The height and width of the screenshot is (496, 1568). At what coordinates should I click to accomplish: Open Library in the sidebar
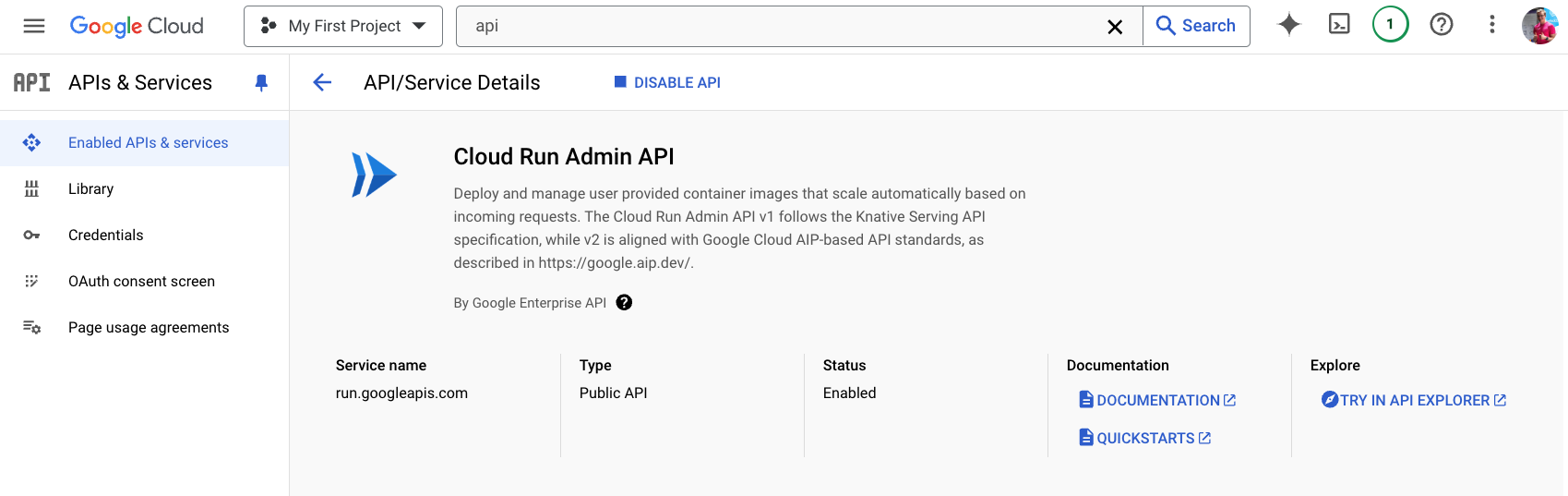90,189
